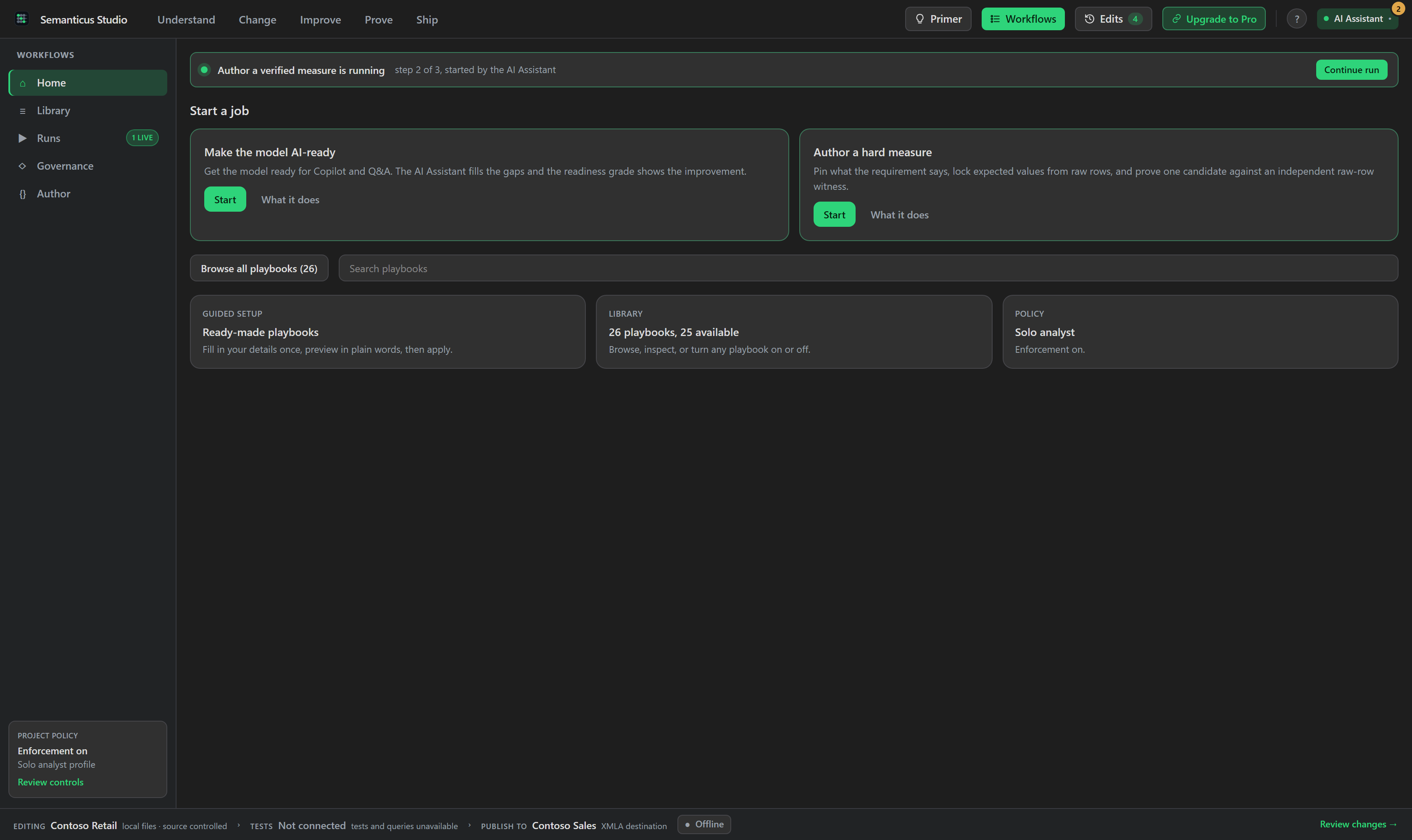Image resolution: width=1412 pixels, height=840 pixels.
Task: Open Governance in the sidebar
Action: pyautogui.click(x=88, y=166)
